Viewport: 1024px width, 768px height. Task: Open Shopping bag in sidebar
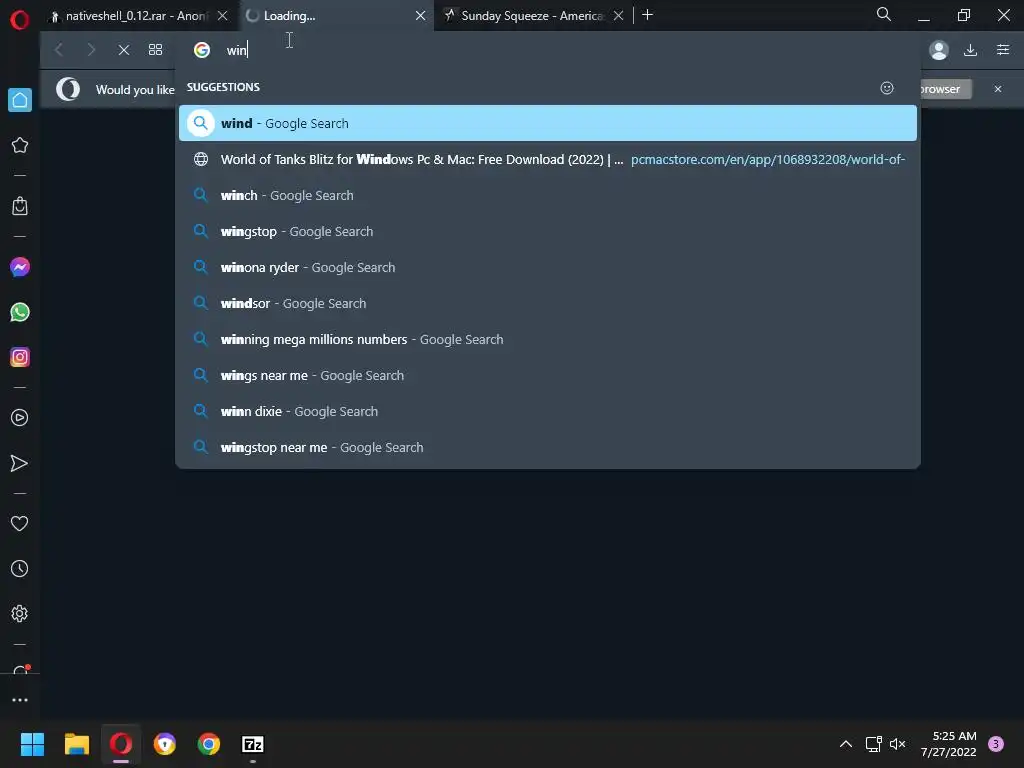[x=20, y=206]
